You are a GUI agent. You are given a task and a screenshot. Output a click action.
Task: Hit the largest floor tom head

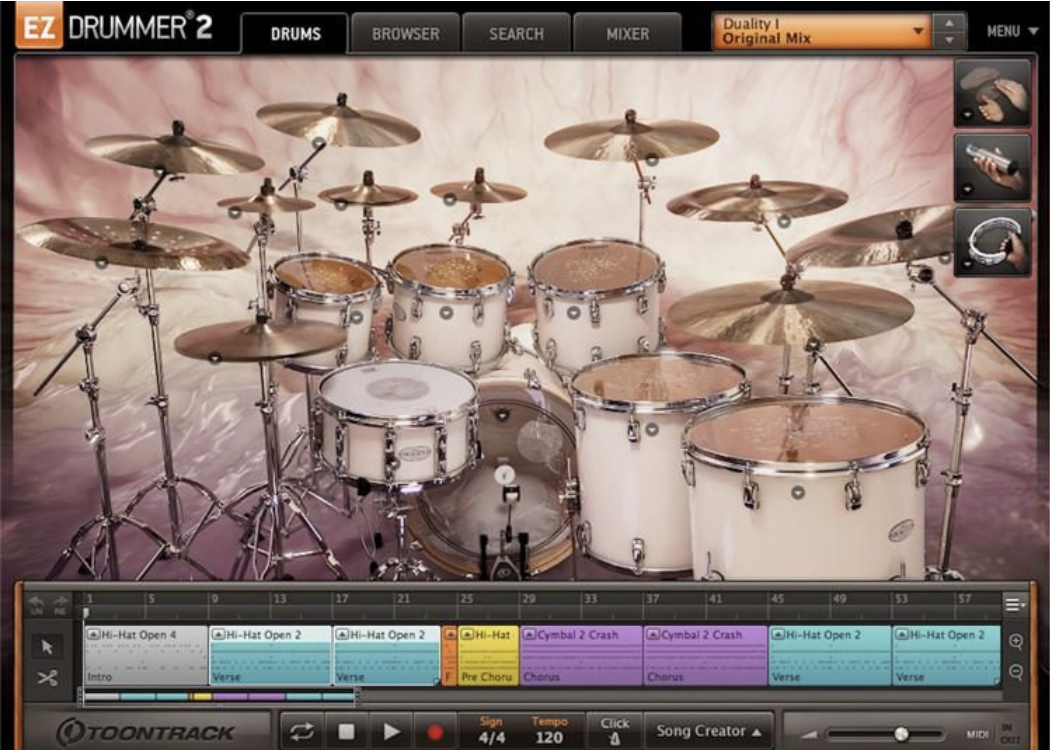[806, 433]
